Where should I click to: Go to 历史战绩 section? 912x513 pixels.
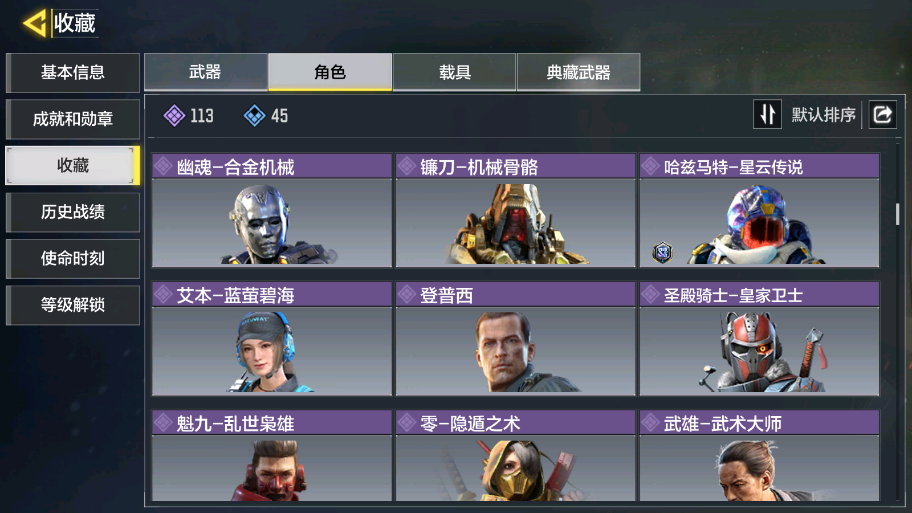pos(73,212)
